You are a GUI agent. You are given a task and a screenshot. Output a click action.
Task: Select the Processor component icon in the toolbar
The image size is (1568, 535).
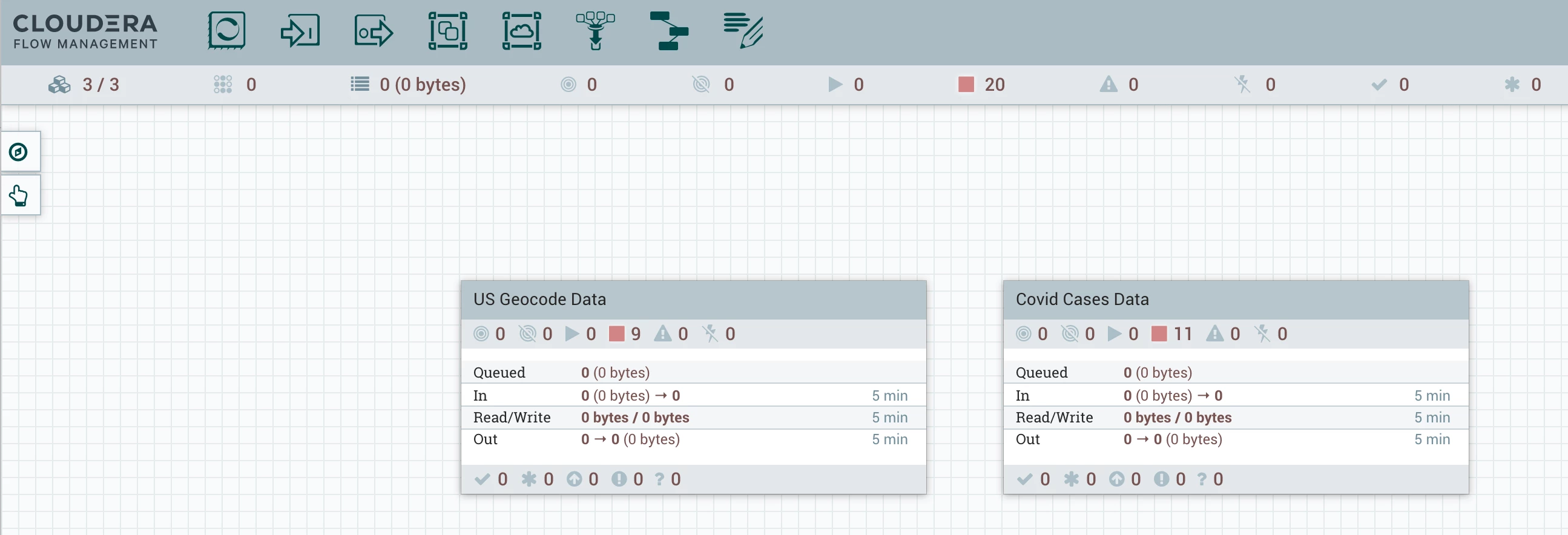point(226,30)
